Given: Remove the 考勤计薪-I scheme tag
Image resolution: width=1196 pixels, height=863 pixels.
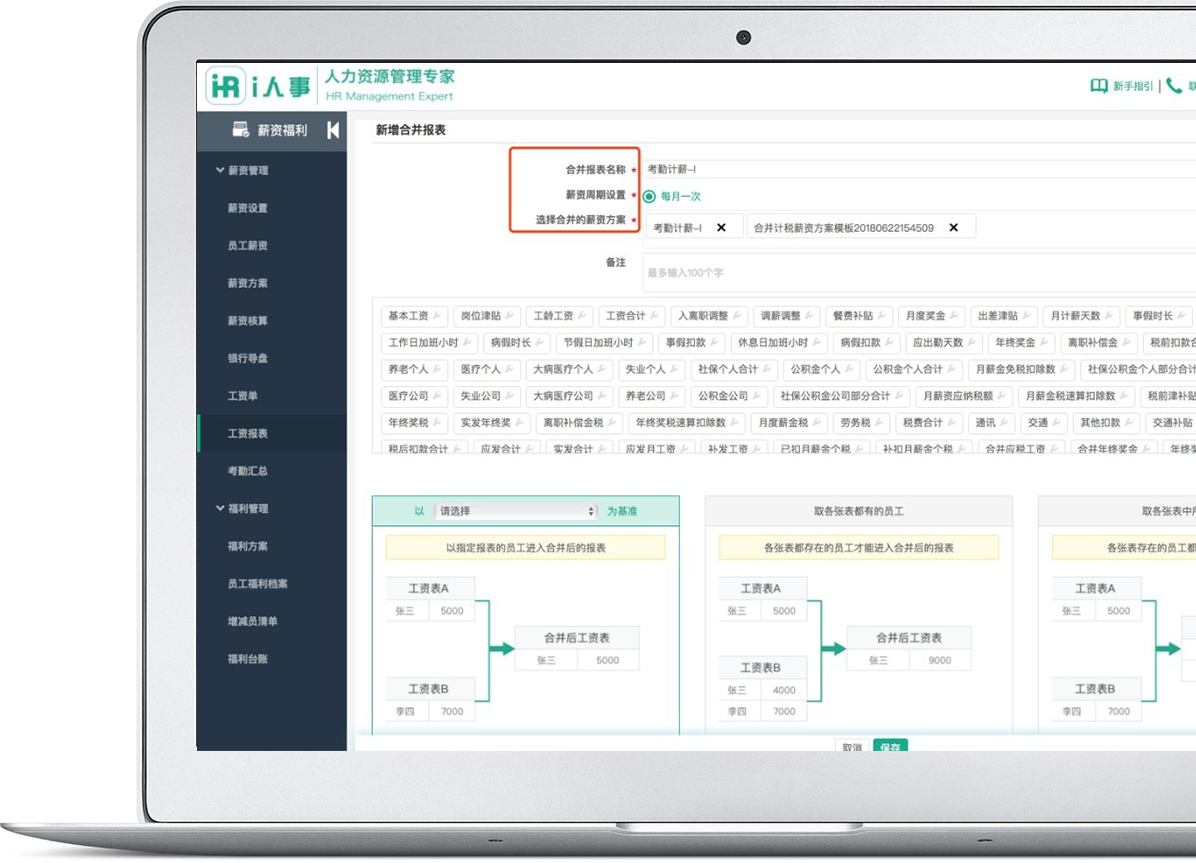Looking at the screenshot, I should click(x=721, y=228).
